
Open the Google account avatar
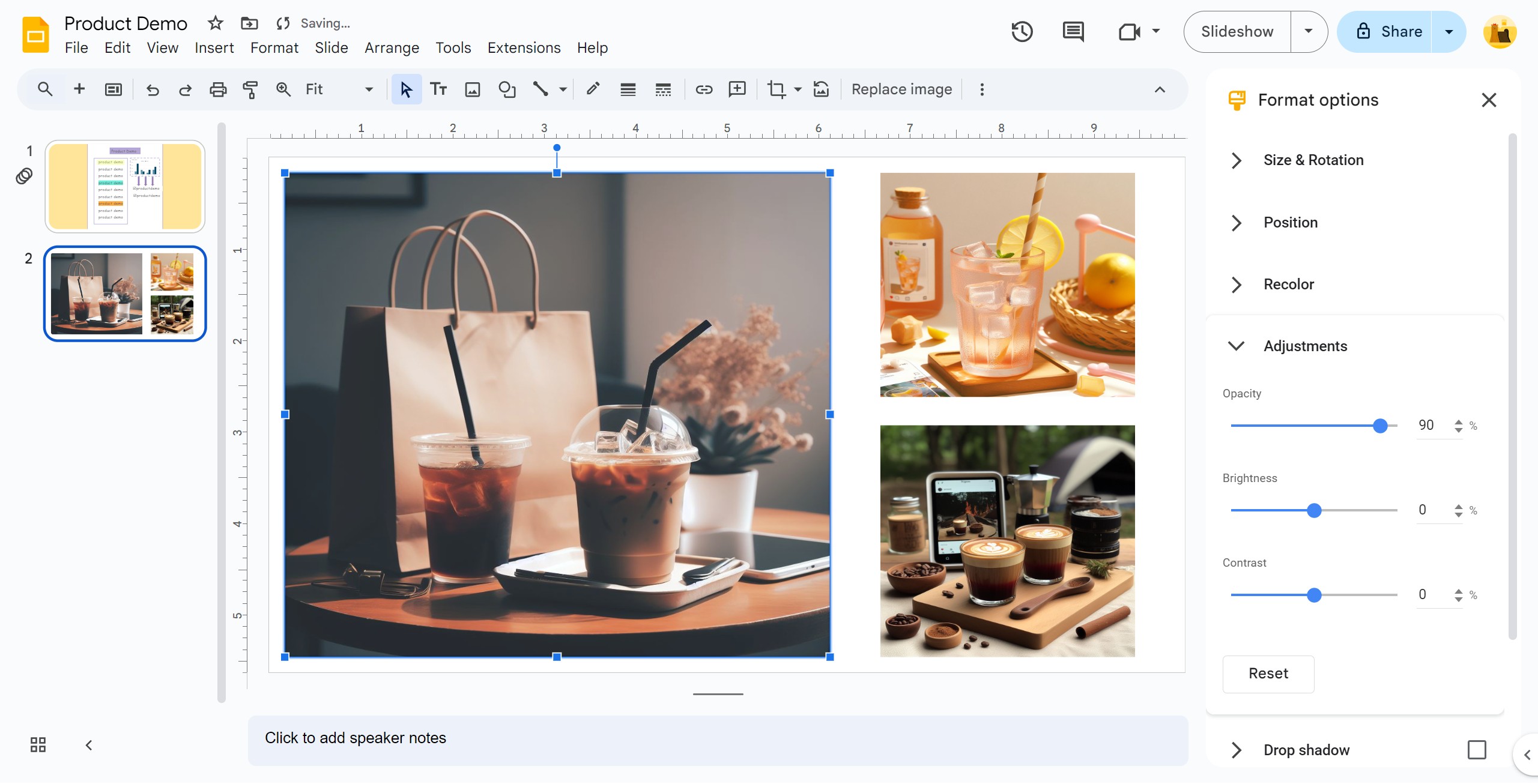click(x=1500, y=32)
